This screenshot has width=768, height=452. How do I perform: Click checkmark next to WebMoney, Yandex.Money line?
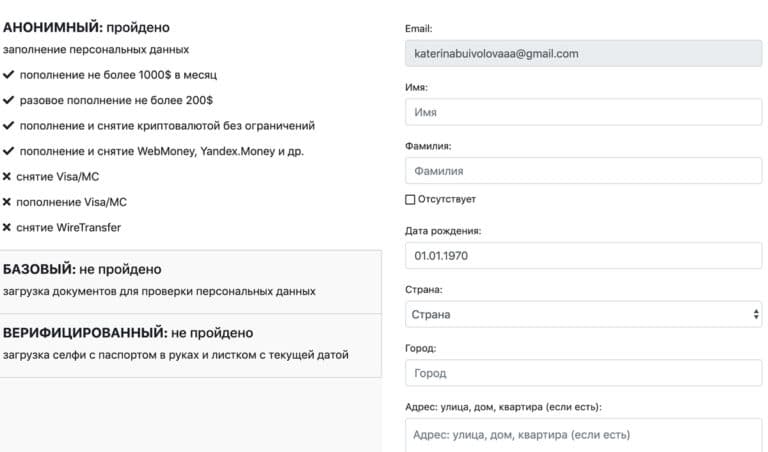[9, 152]
